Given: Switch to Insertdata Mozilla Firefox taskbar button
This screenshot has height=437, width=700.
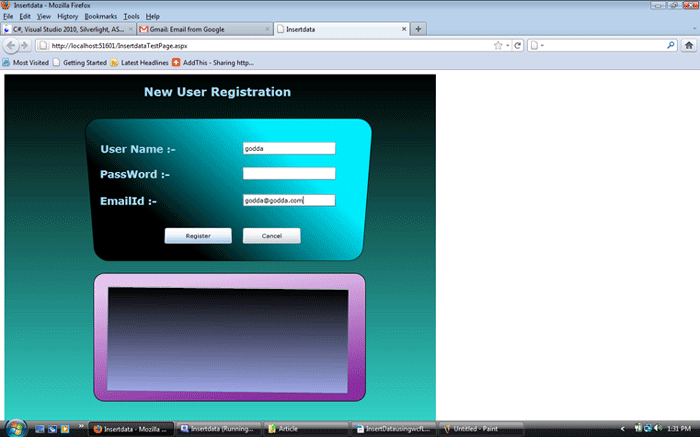Looking at the screenshot, I should [131, 429].
